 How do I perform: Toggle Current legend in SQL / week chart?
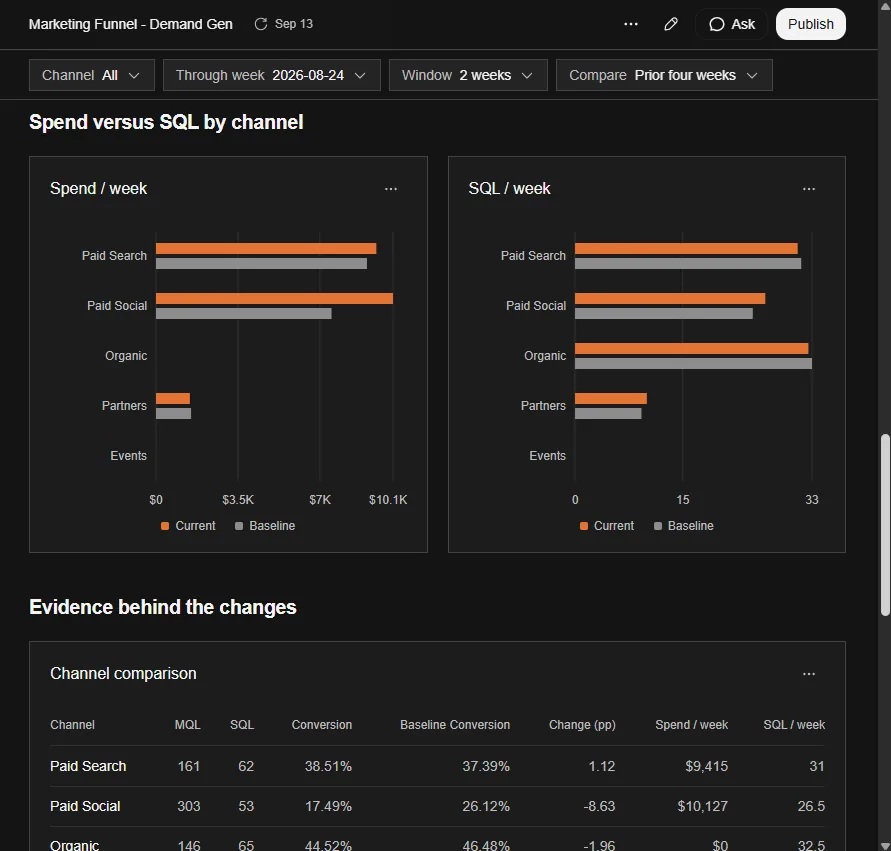pos(607,526)
